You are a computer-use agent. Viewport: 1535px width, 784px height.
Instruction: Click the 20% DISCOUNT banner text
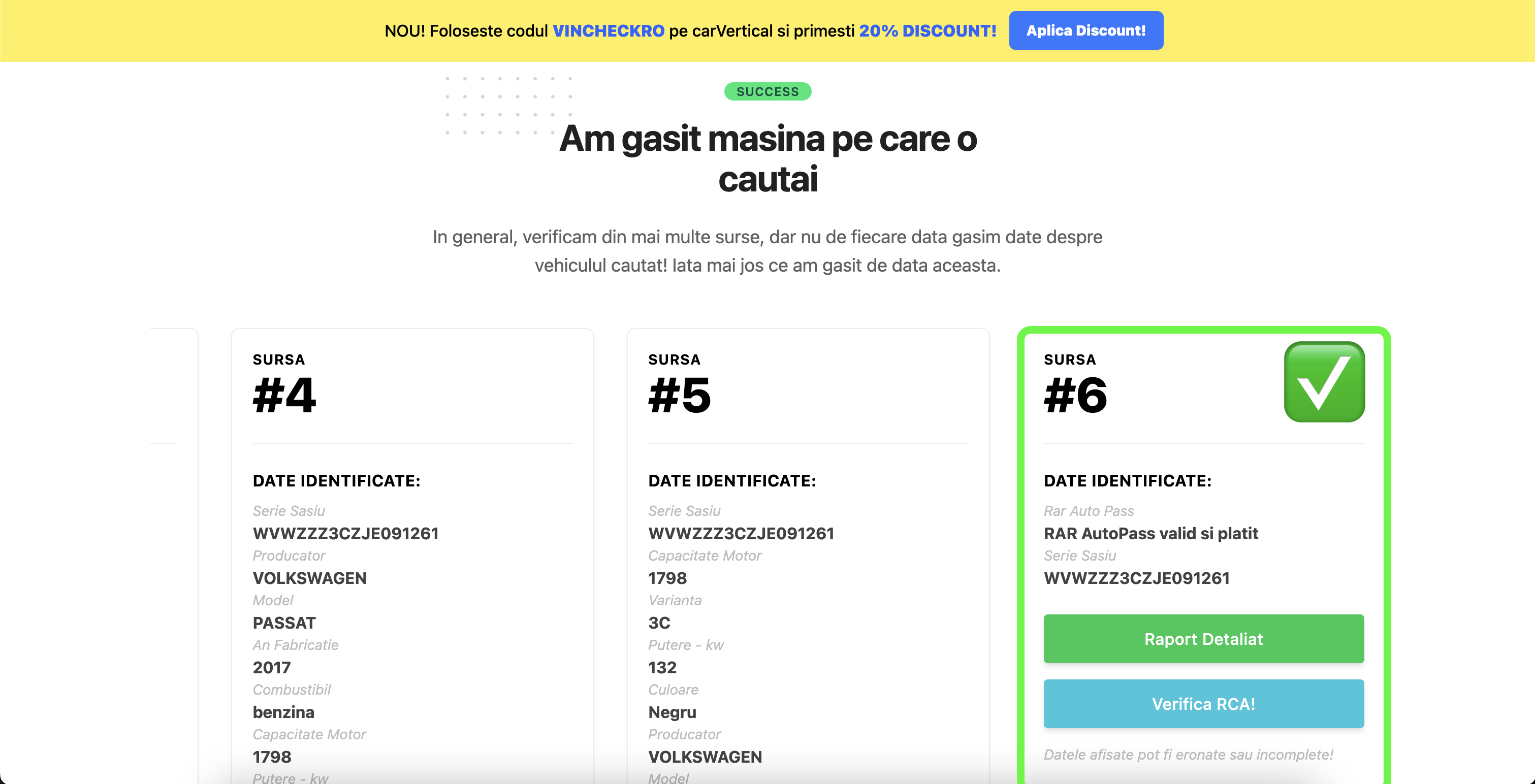tap(927, 31)
